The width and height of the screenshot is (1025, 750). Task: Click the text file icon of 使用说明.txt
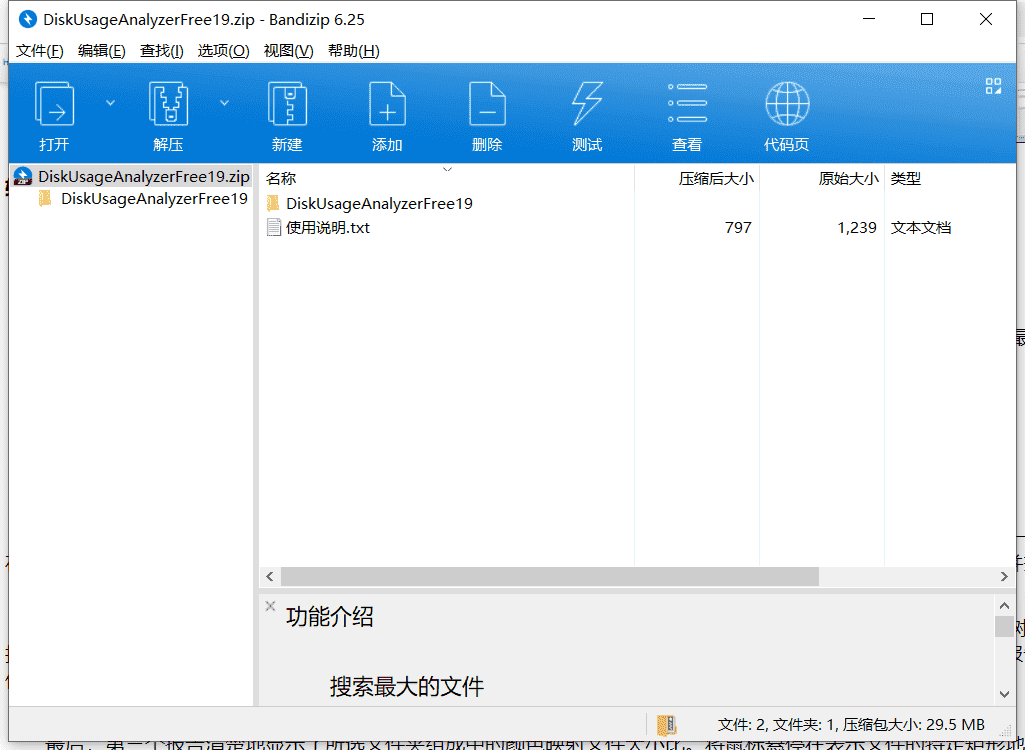click(x=274, y=228)
